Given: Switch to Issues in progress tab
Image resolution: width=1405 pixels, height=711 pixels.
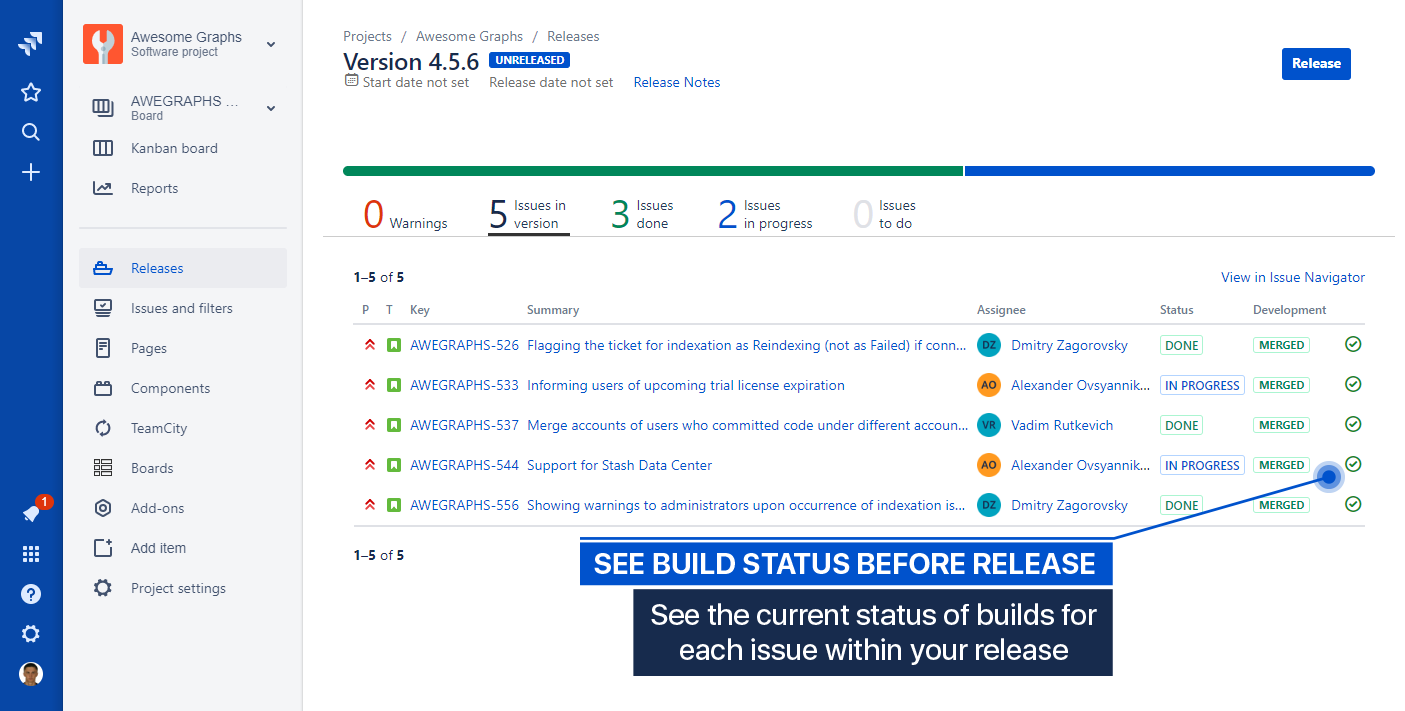Looking at the screenshot, I should (x=765, y=214).
